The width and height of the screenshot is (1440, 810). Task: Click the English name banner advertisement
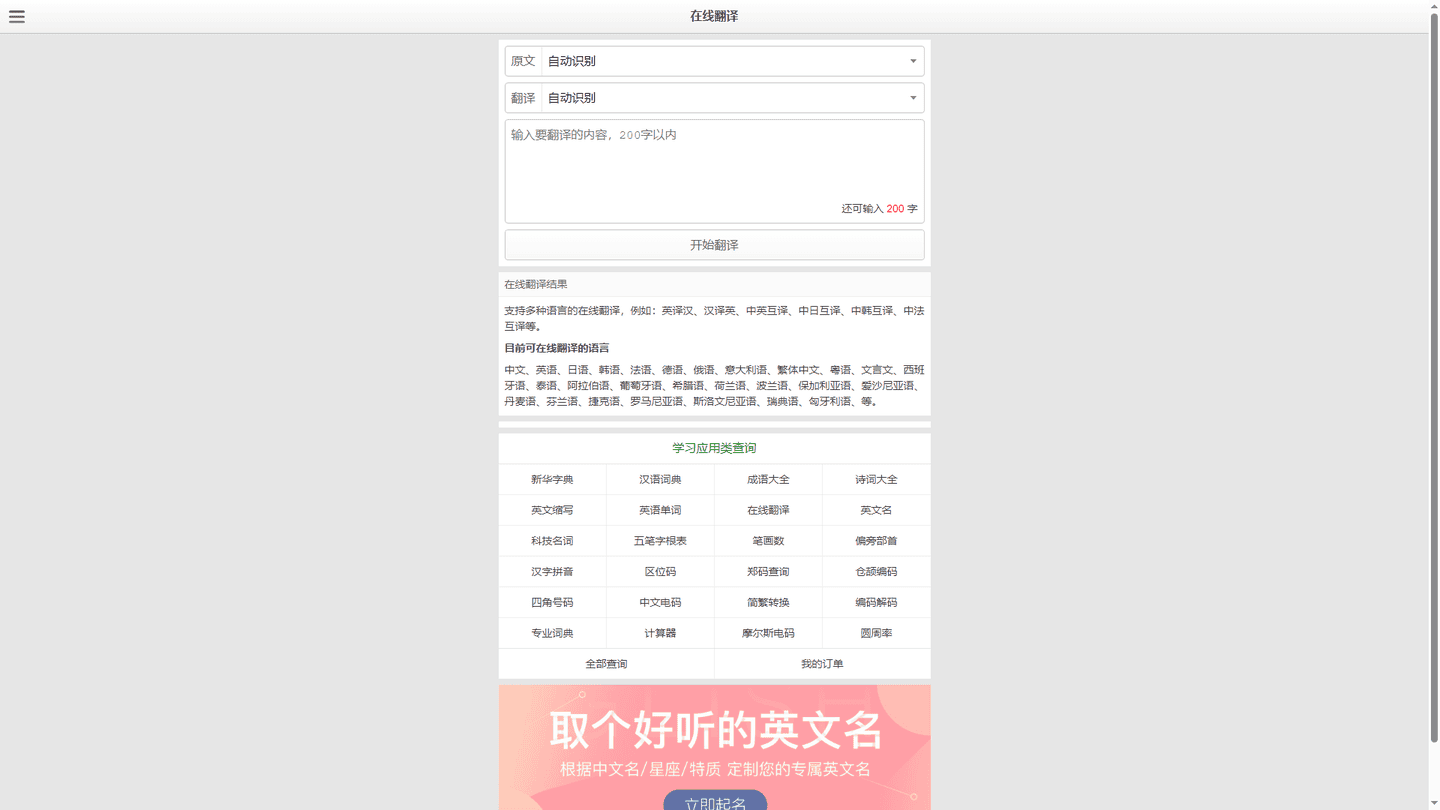pos(714,747)
